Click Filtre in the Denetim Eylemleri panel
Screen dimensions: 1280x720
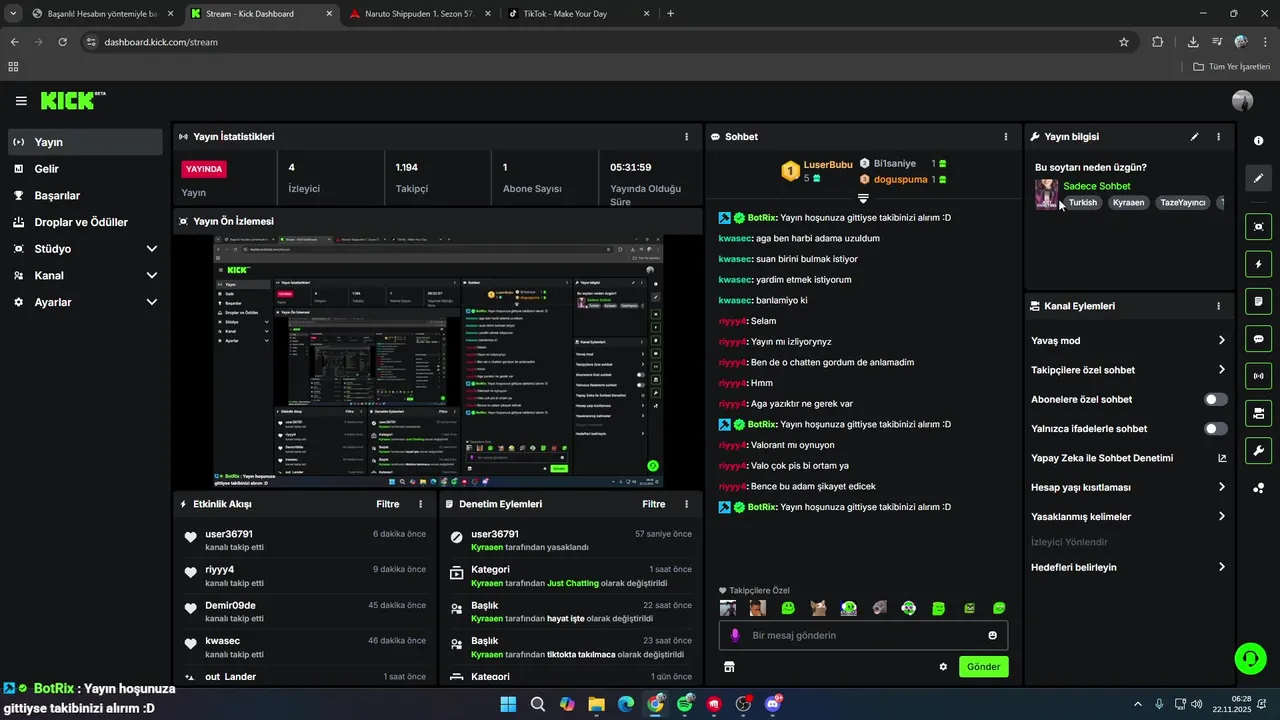(x=654, y=504)
